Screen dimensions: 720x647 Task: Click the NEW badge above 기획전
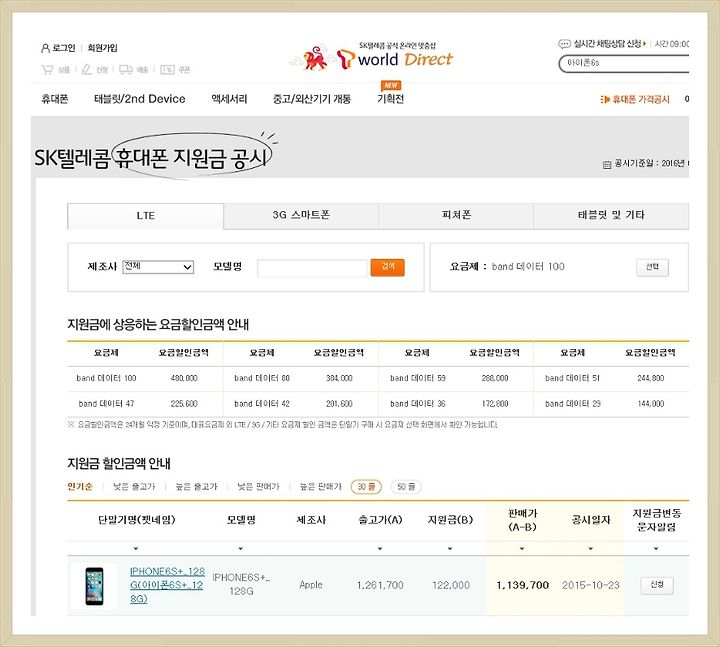(391, 85)
